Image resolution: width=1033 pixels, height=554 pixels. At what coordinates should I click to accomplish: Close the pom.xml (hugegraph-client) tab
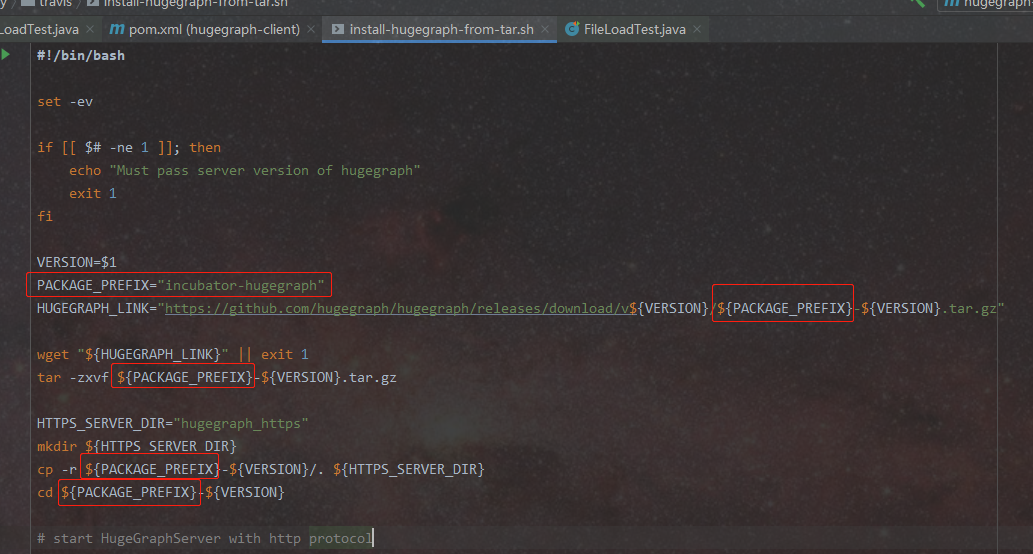point(311,30)
